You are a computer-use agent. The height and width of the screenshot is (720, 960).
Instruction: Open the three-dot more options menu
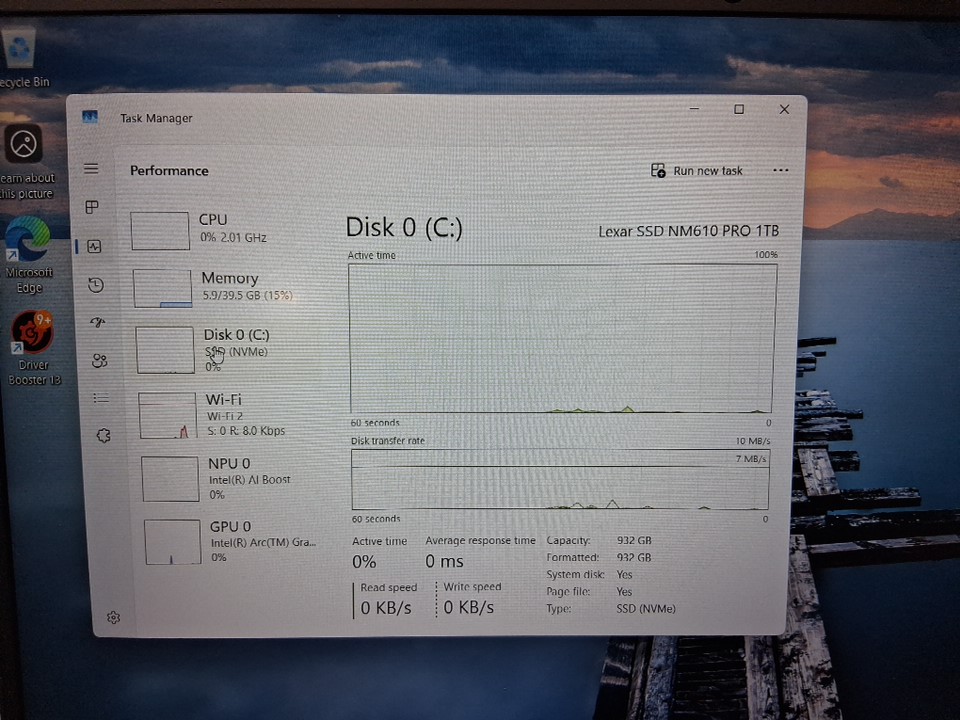tap(781, 171)
